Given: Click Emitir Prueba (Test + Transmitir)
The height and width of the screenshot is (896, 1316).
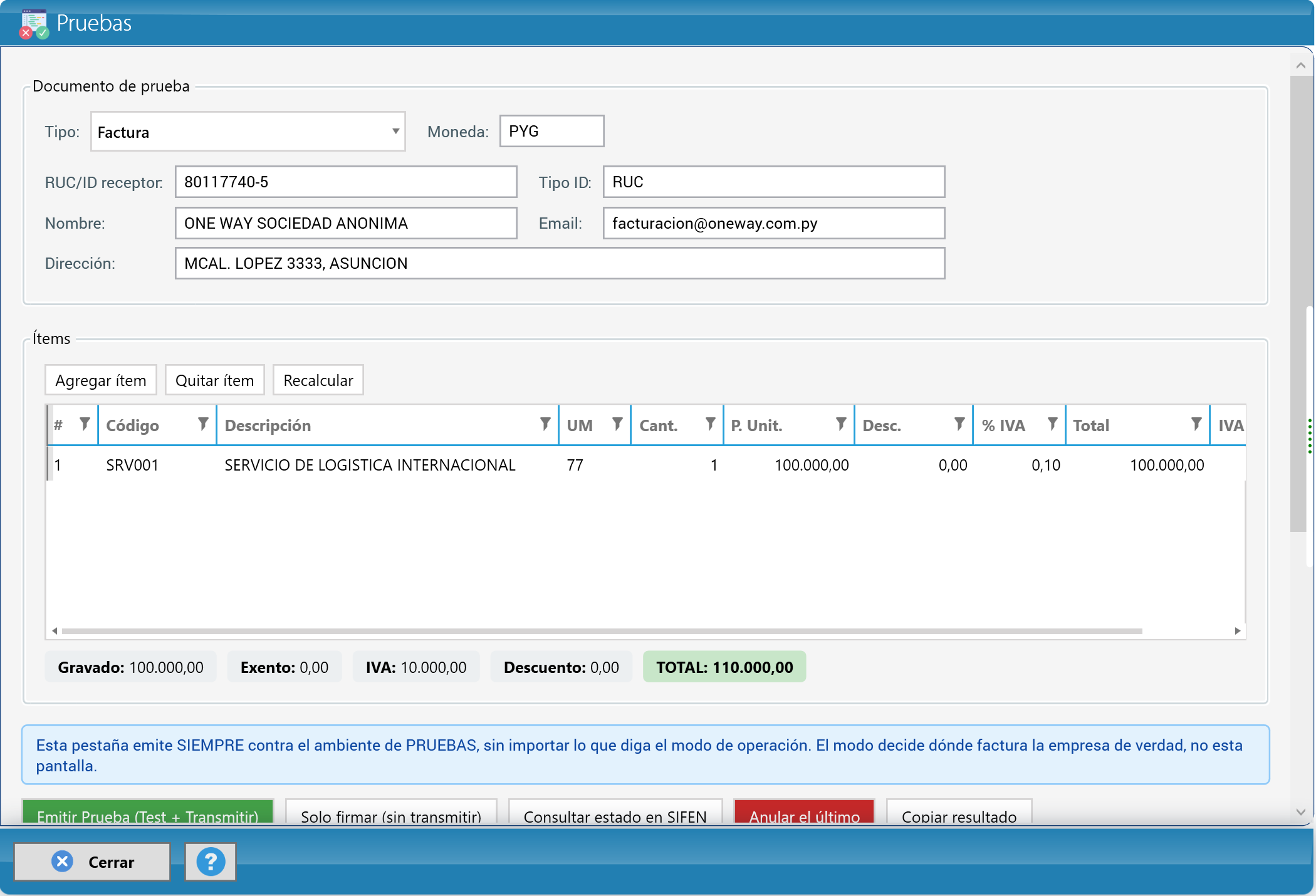Looking at the screenshot, I should (x=148, y=813).
